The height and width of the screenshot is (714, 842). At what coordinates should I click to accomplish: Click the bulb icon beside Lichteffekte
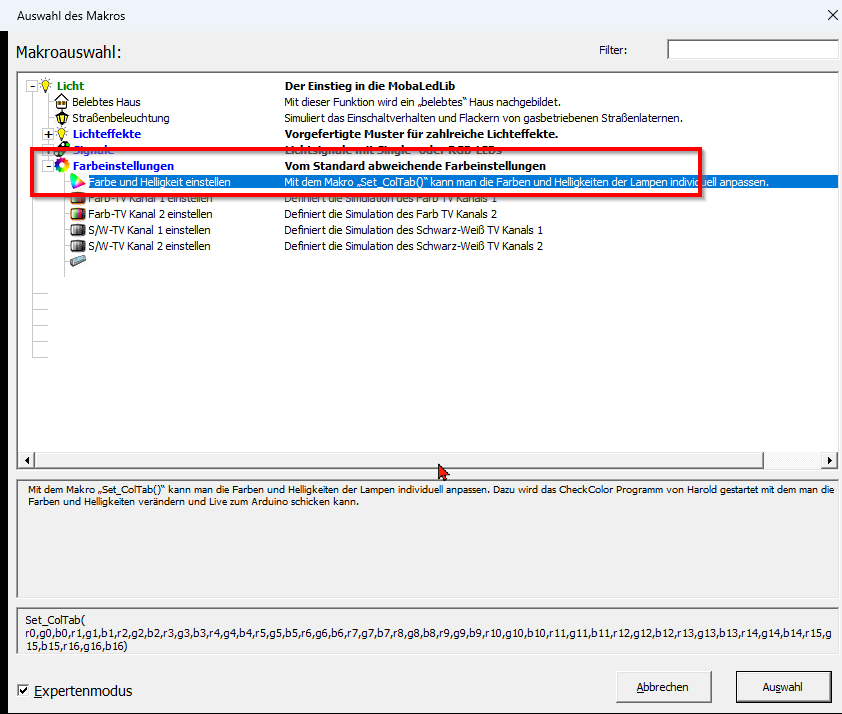point(61,134)
